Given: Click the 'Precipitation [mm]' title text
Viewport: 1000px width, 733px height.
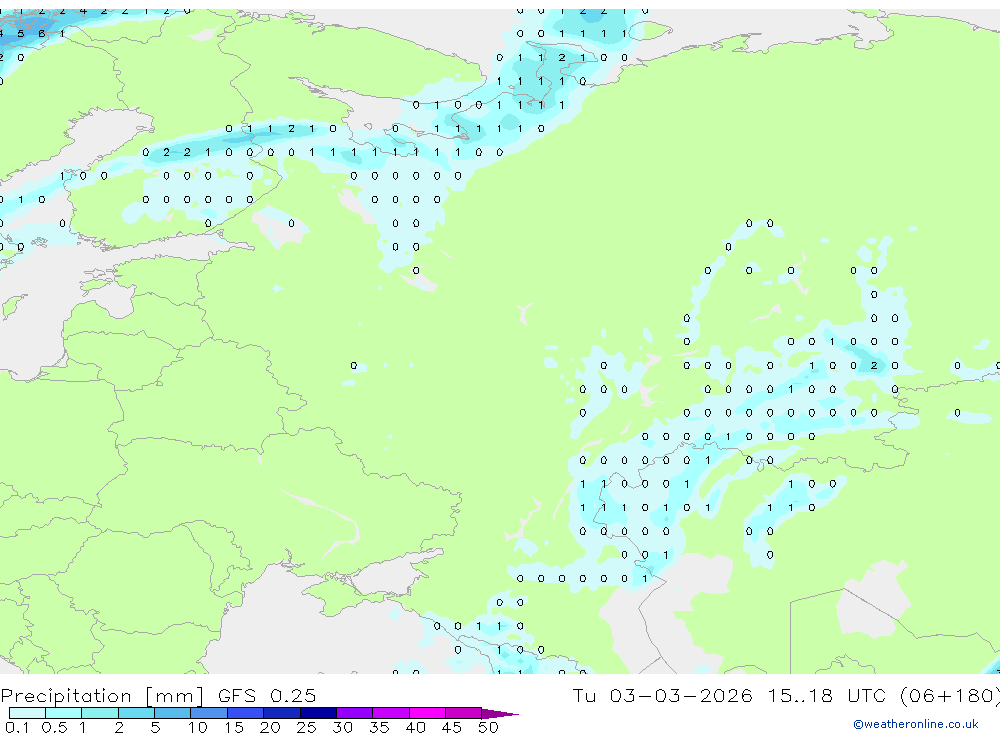Looking at the screenshot, I should click(102, 695).
